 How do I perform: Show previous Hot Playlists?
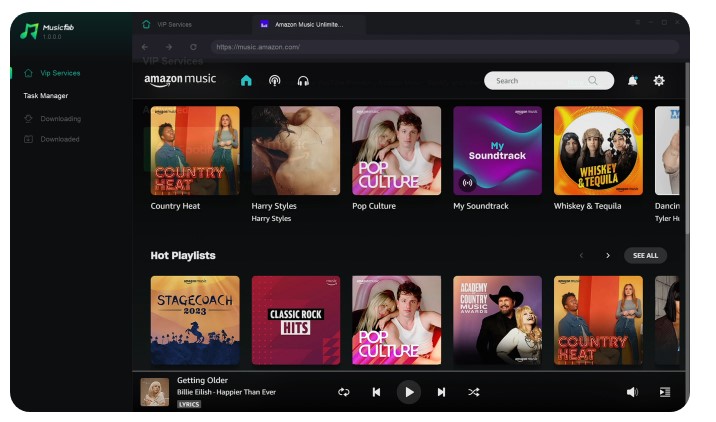[x=581, y=256]
